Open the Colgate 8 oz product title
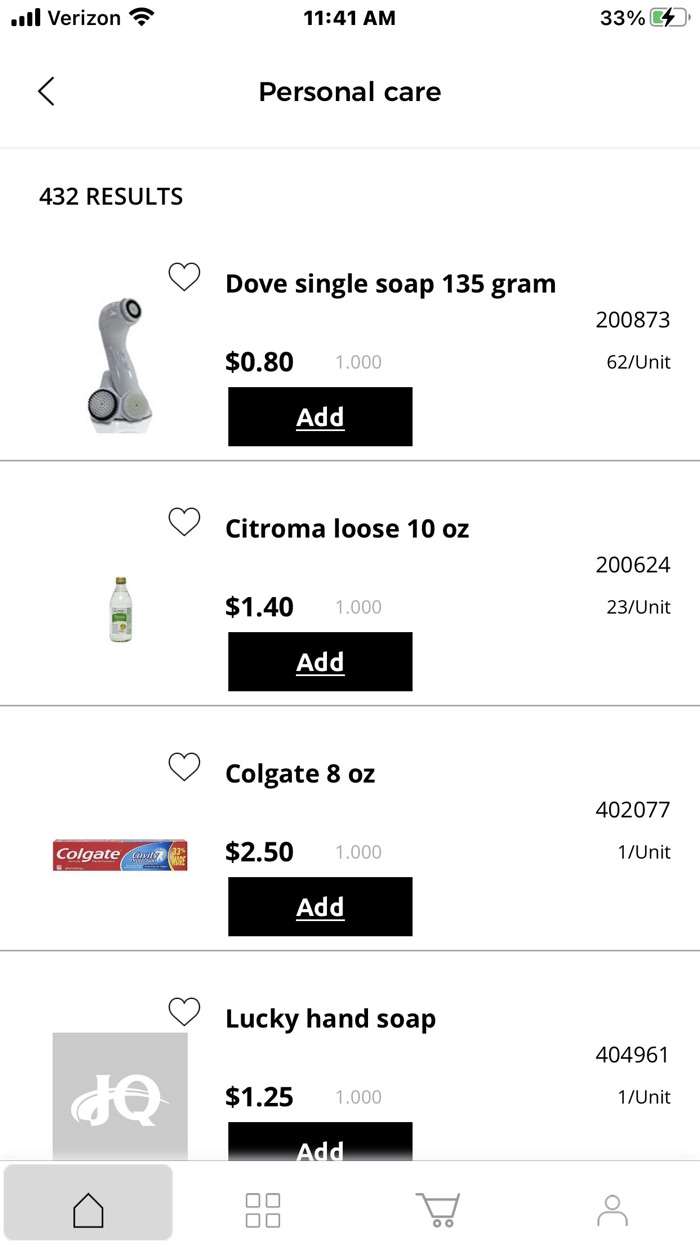The image size is (700, 1244). coord(300,774)
